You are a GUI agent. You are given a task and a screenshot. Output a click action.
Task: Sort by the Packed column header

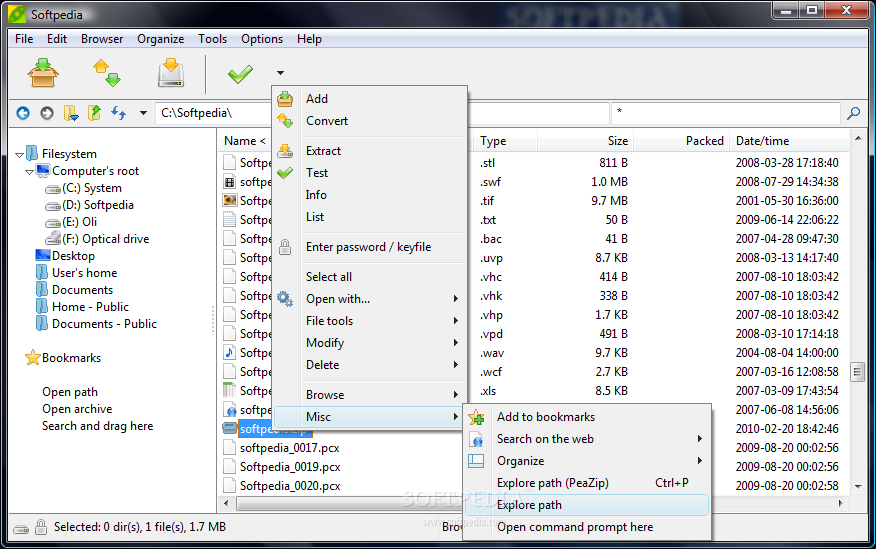pos(680,141)
